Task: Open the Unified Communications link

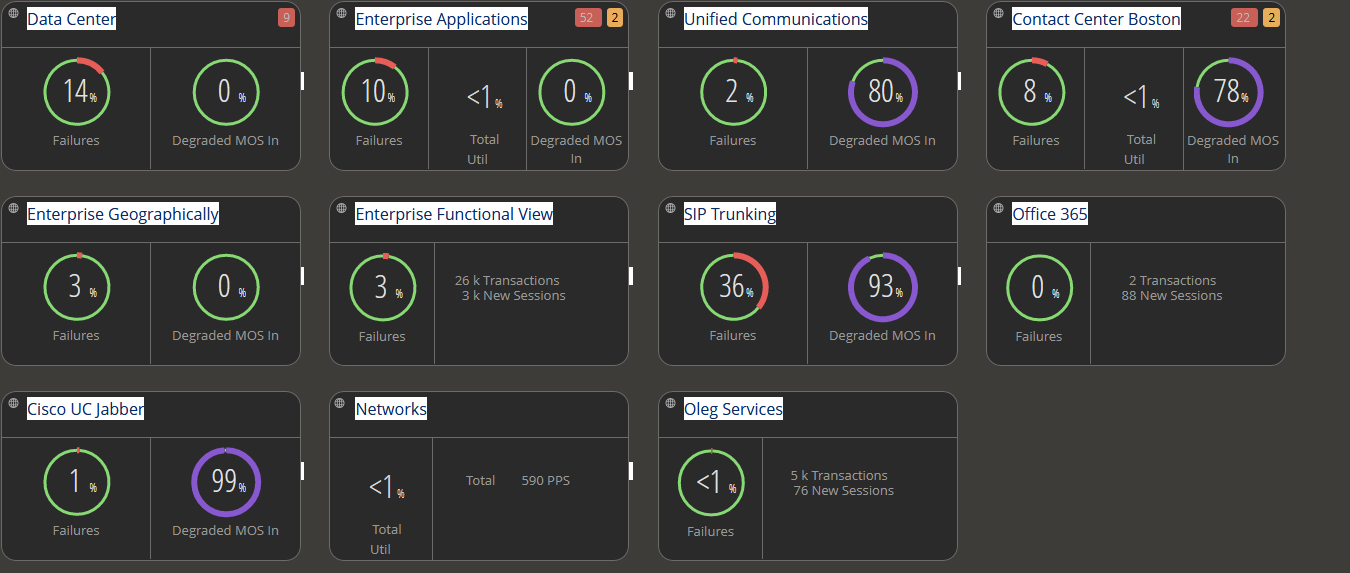Action: [776, 19]
